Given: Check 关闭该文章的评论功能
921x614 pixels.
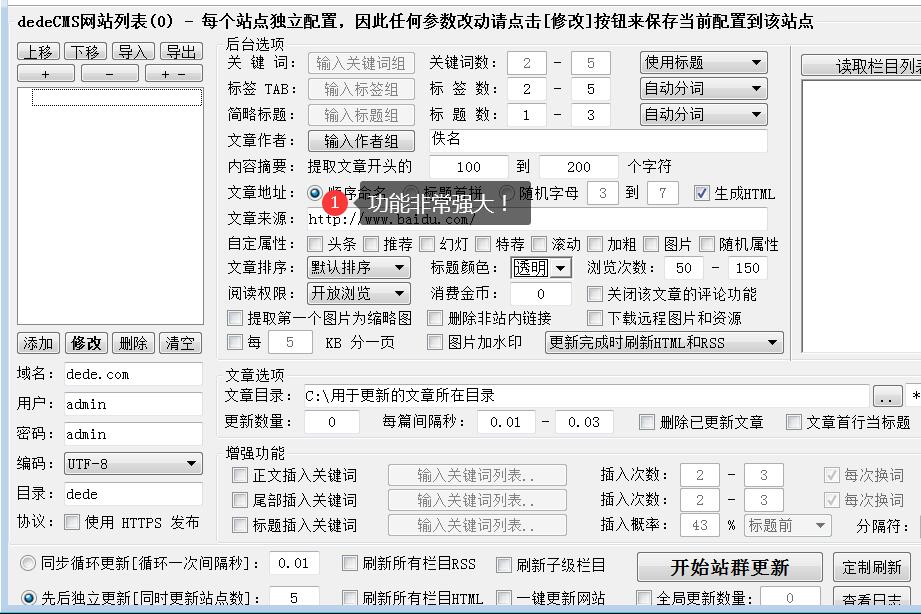Looking at the screenshot, I should tap(595, 294).
